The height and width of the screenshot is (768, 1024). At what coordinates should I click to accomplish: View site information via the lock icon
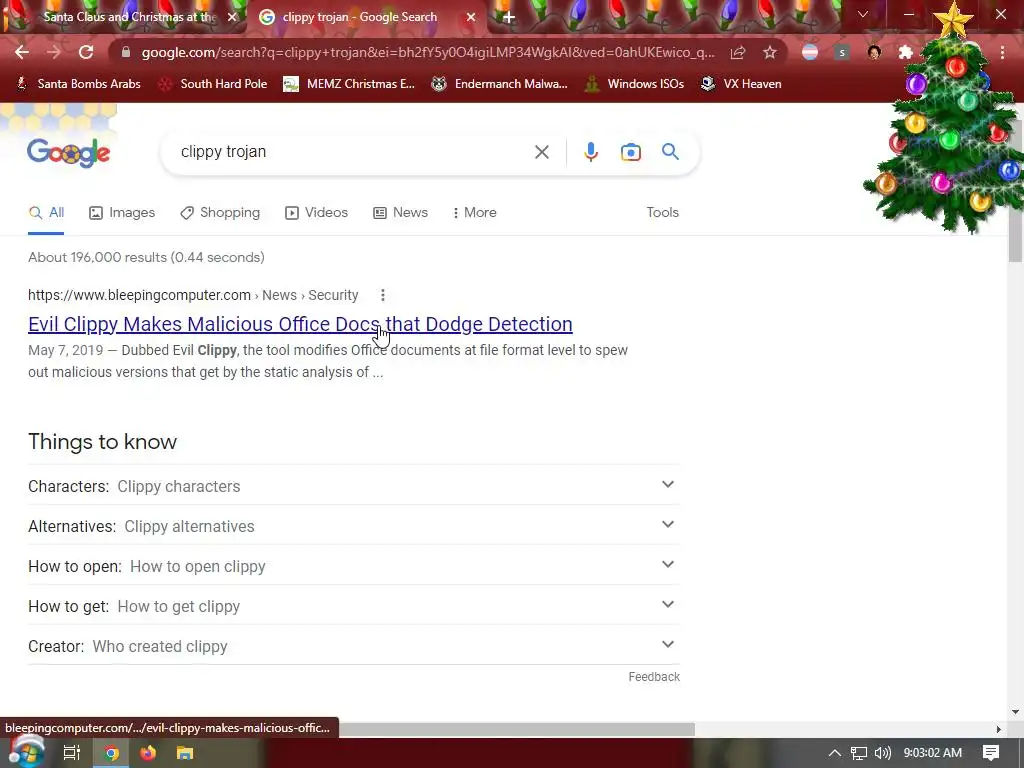[126, 52]
